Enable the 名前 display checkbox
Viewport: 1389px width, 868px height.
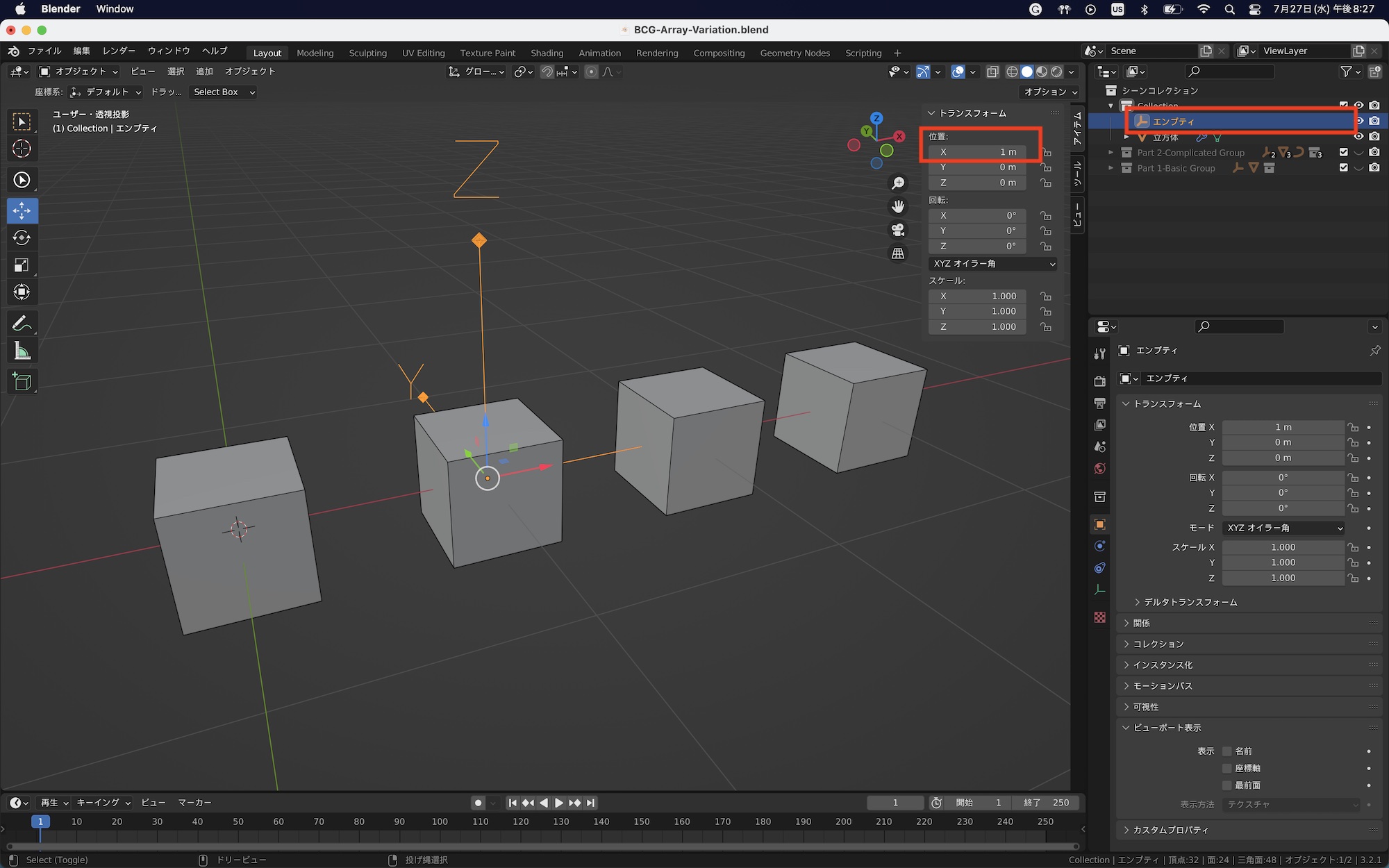point(1227,751)
